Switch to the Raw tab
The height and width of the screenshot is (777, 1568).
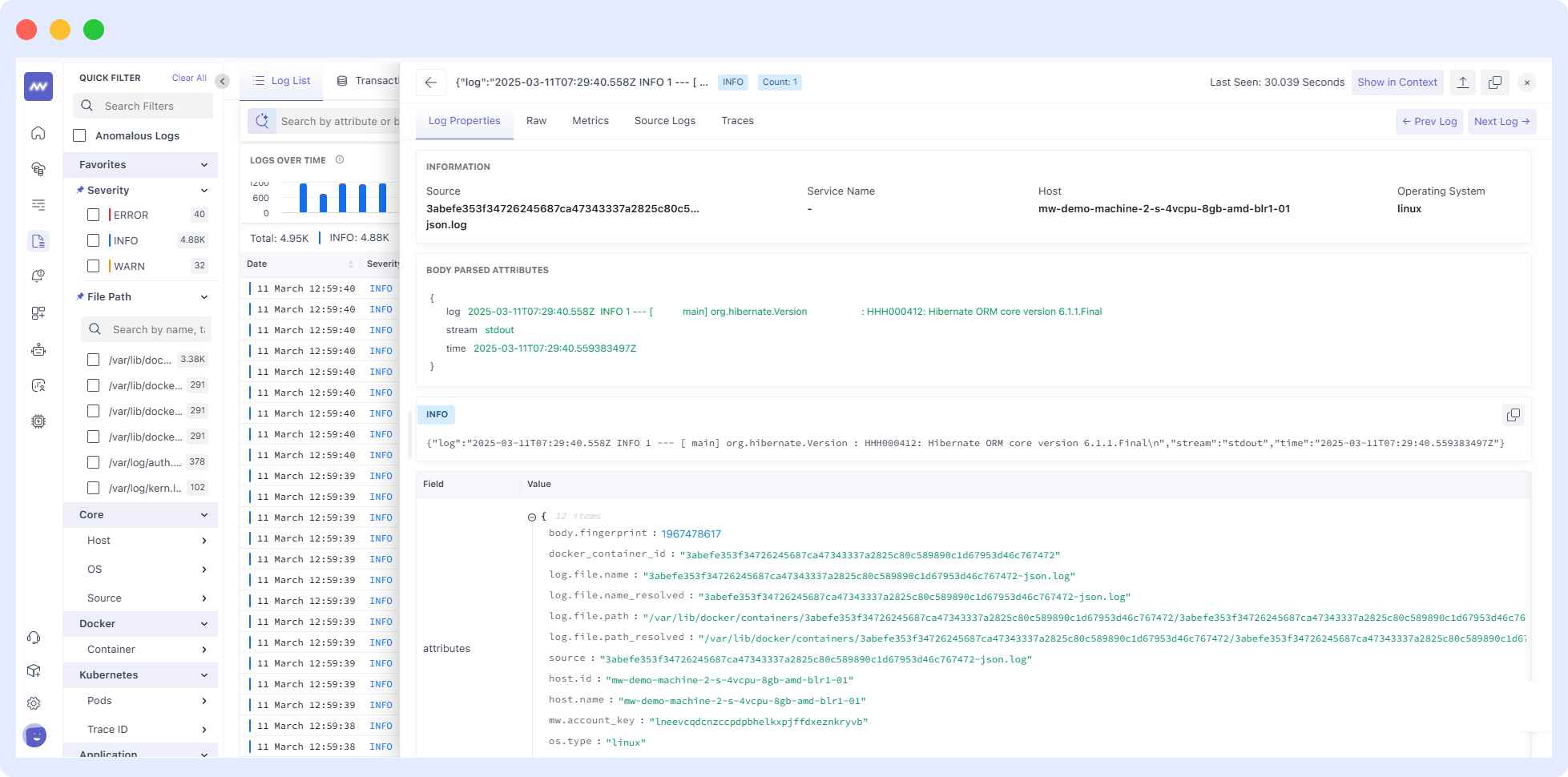535,121
